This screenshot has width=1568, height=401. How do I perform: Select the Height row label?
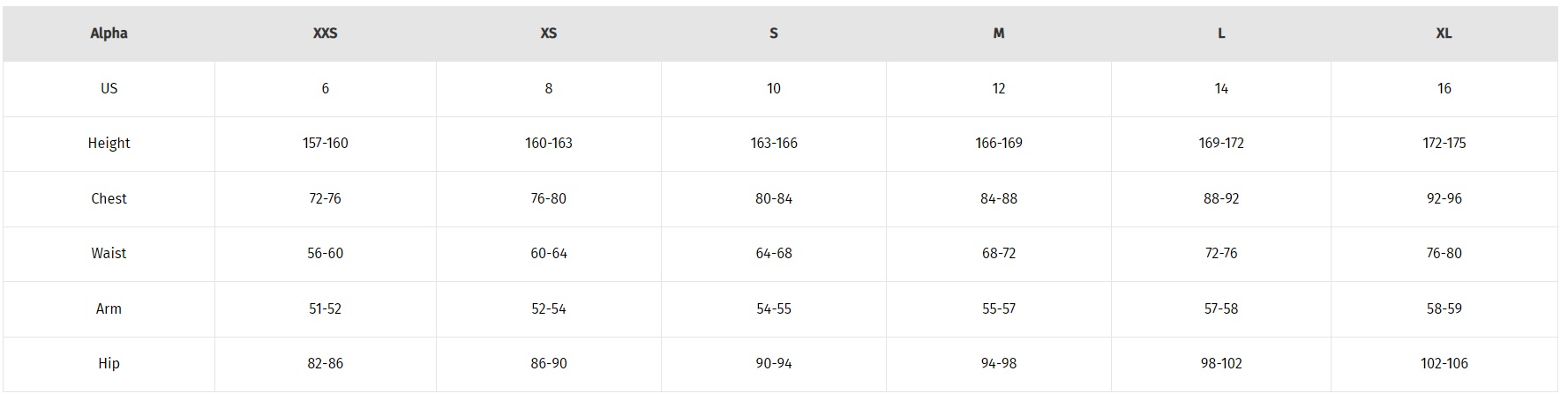pos(109,143)
